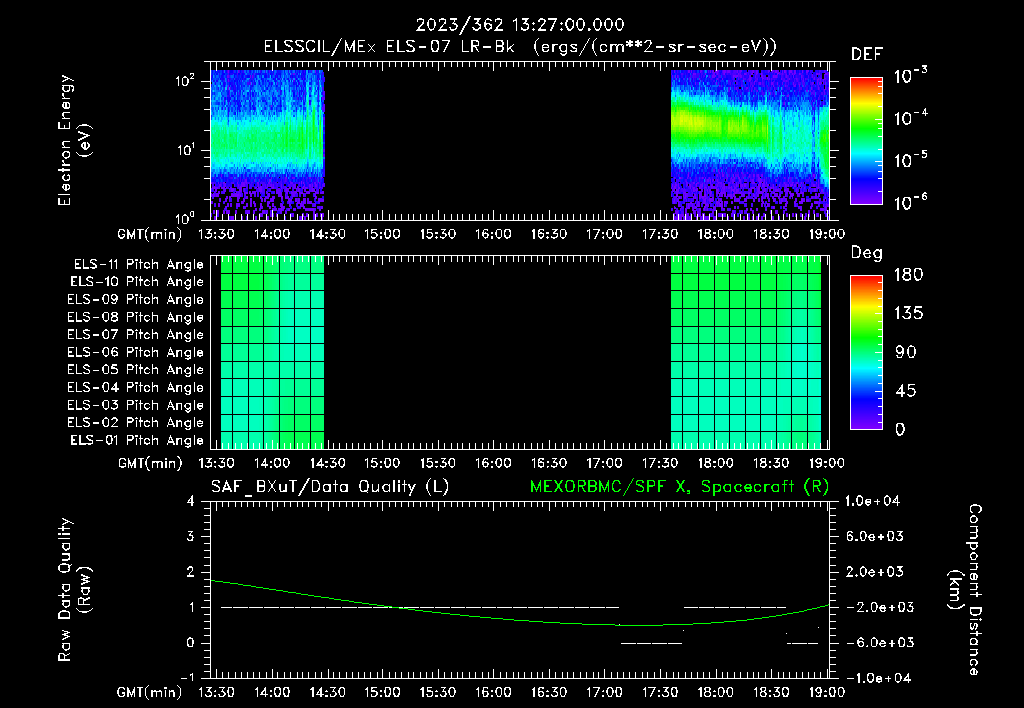Click the Component Distance (km) axis label
Image resolution: width=1024 pixels, height=708 pixels.
[x=965, y=590]
